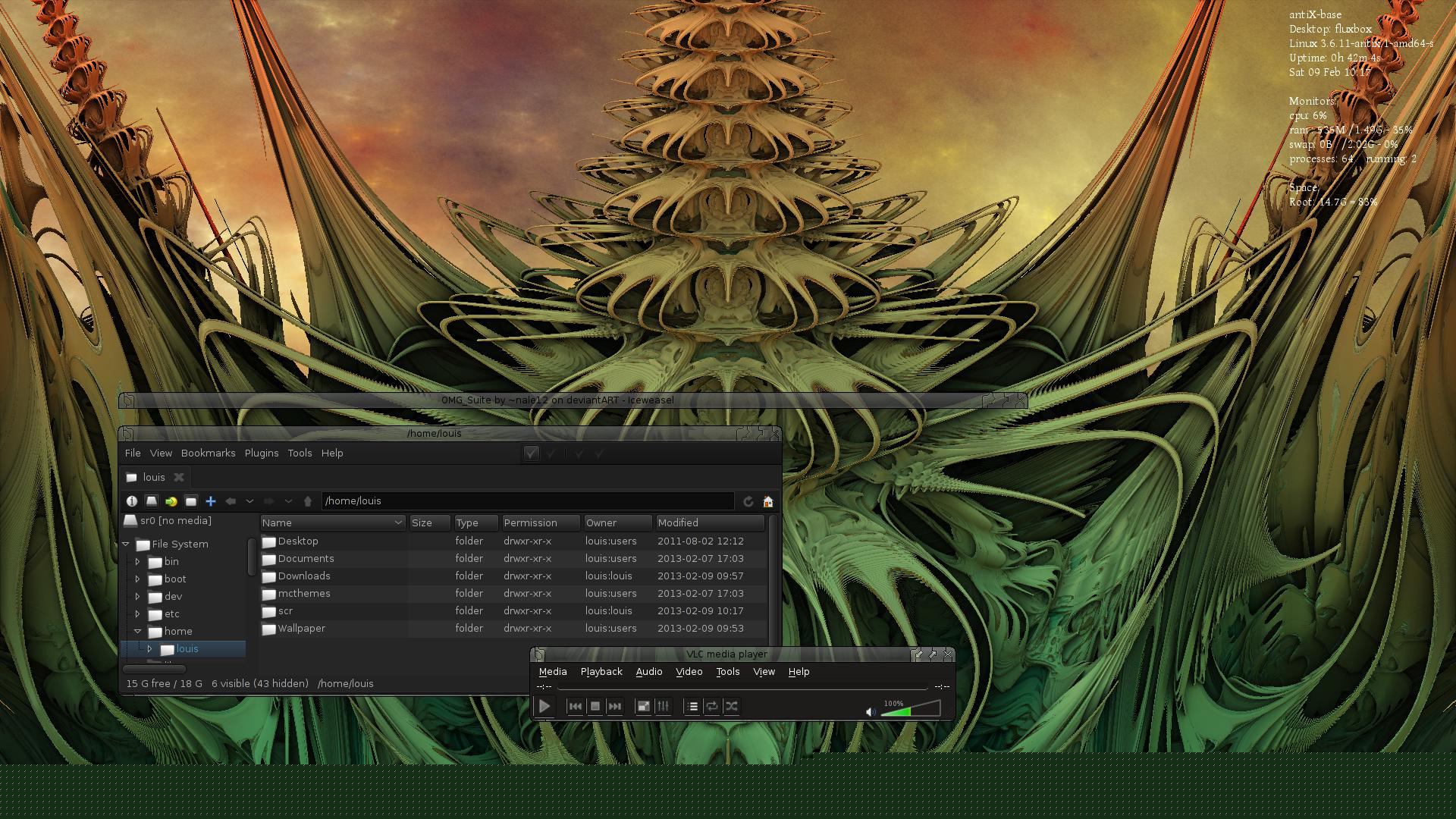This screenshot has height=819, width=1456.
Task: Toggle VLC shuffle random mode
Action: click(731, 706)
